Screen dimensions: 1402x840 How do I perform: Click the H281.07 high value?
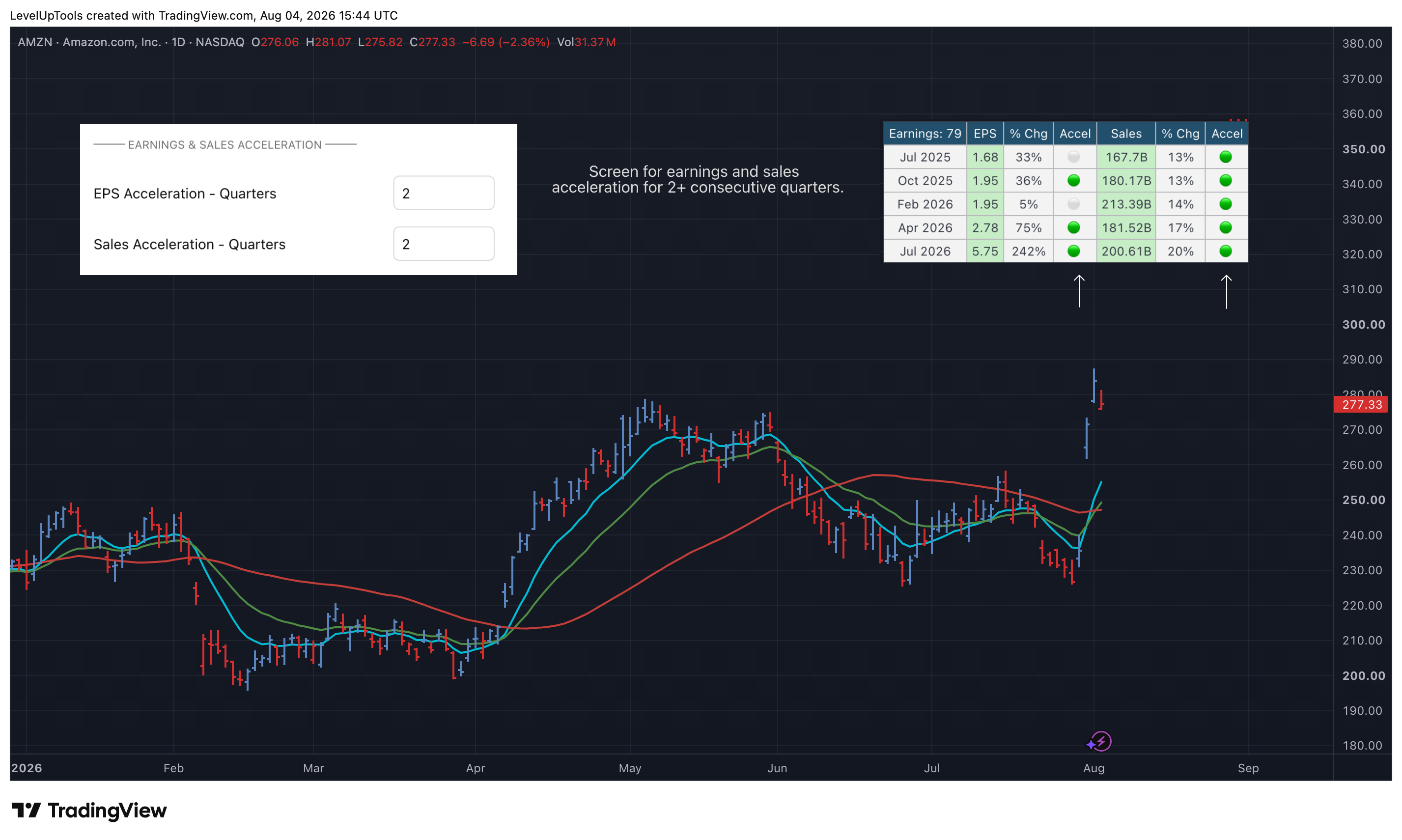pyautogui.click(x=328, y=42)
